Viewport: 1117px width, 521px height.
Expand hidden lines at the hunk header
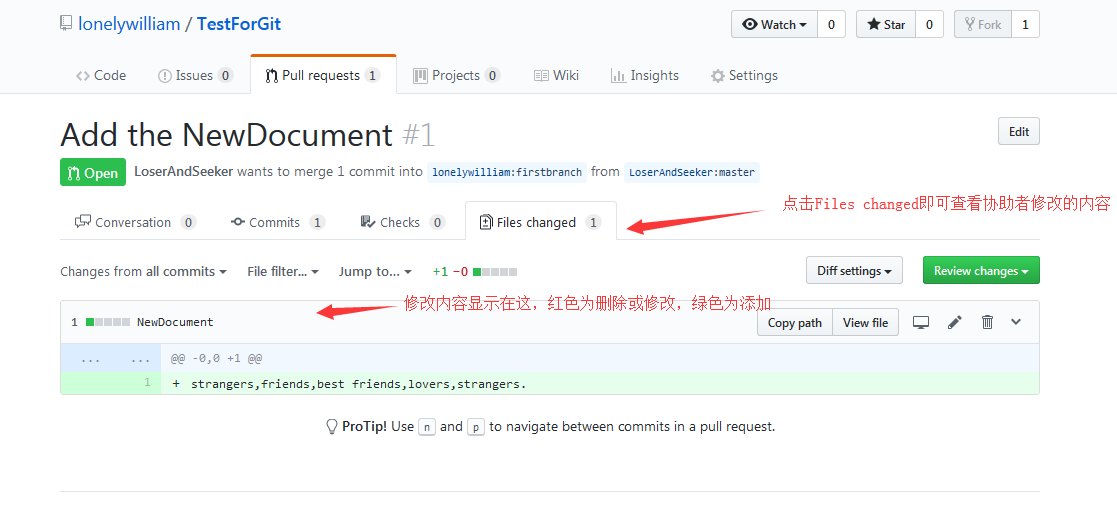(x=110, y=358)
